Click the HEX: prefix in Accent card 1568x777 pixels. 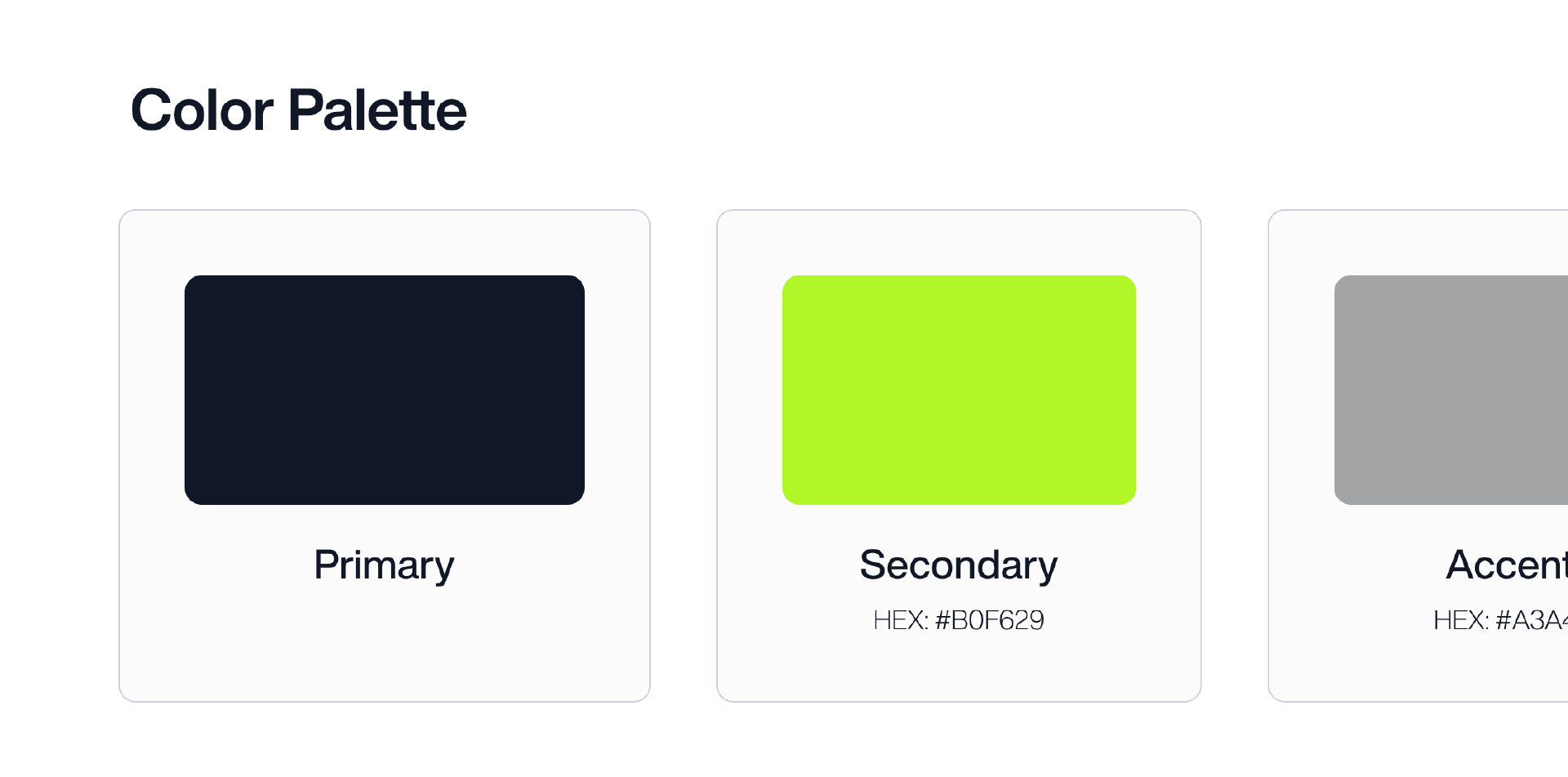pyautogui.click(x=1461, y=620)
